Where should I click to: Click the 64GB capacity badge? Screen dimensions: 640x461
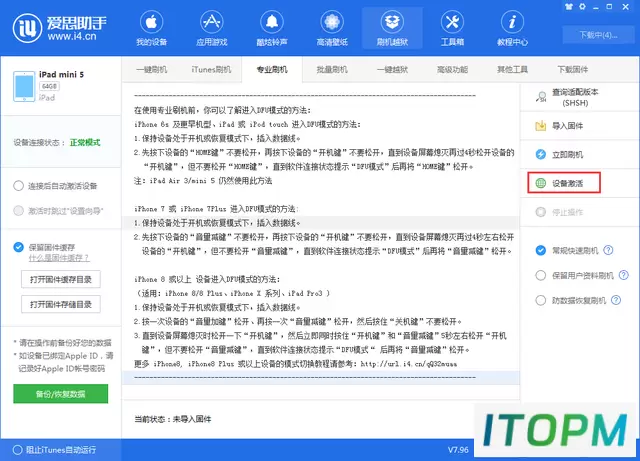pyautogui.click(x=49, y=86)
